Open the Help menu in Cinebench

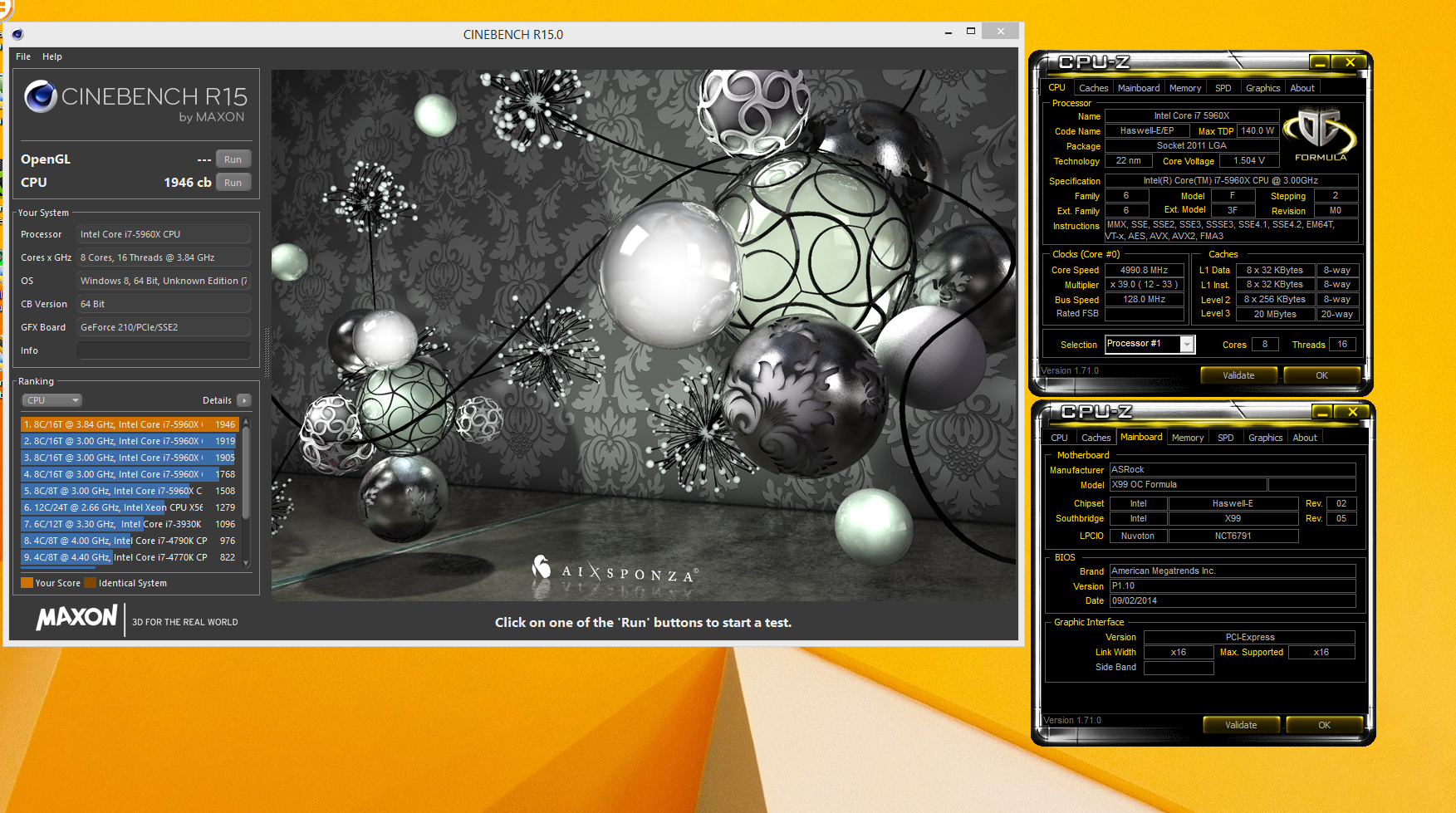[x=52, y=56]
